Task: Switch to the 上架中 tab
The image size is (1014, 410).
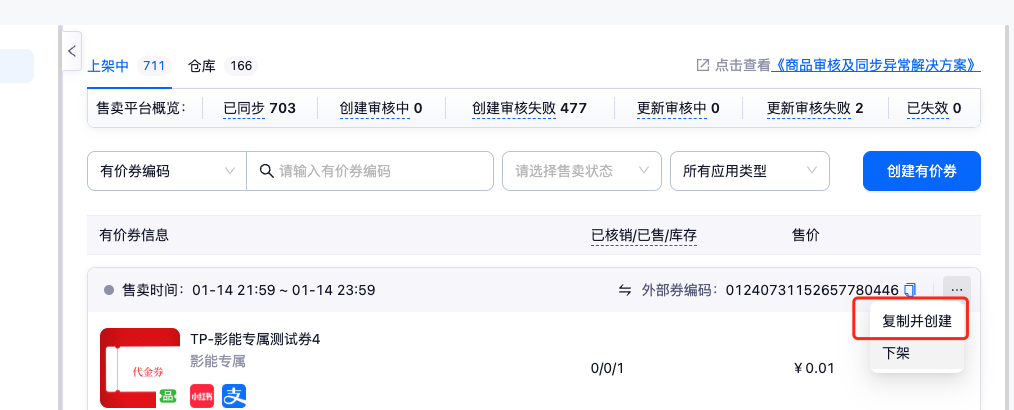Action: 109,66
